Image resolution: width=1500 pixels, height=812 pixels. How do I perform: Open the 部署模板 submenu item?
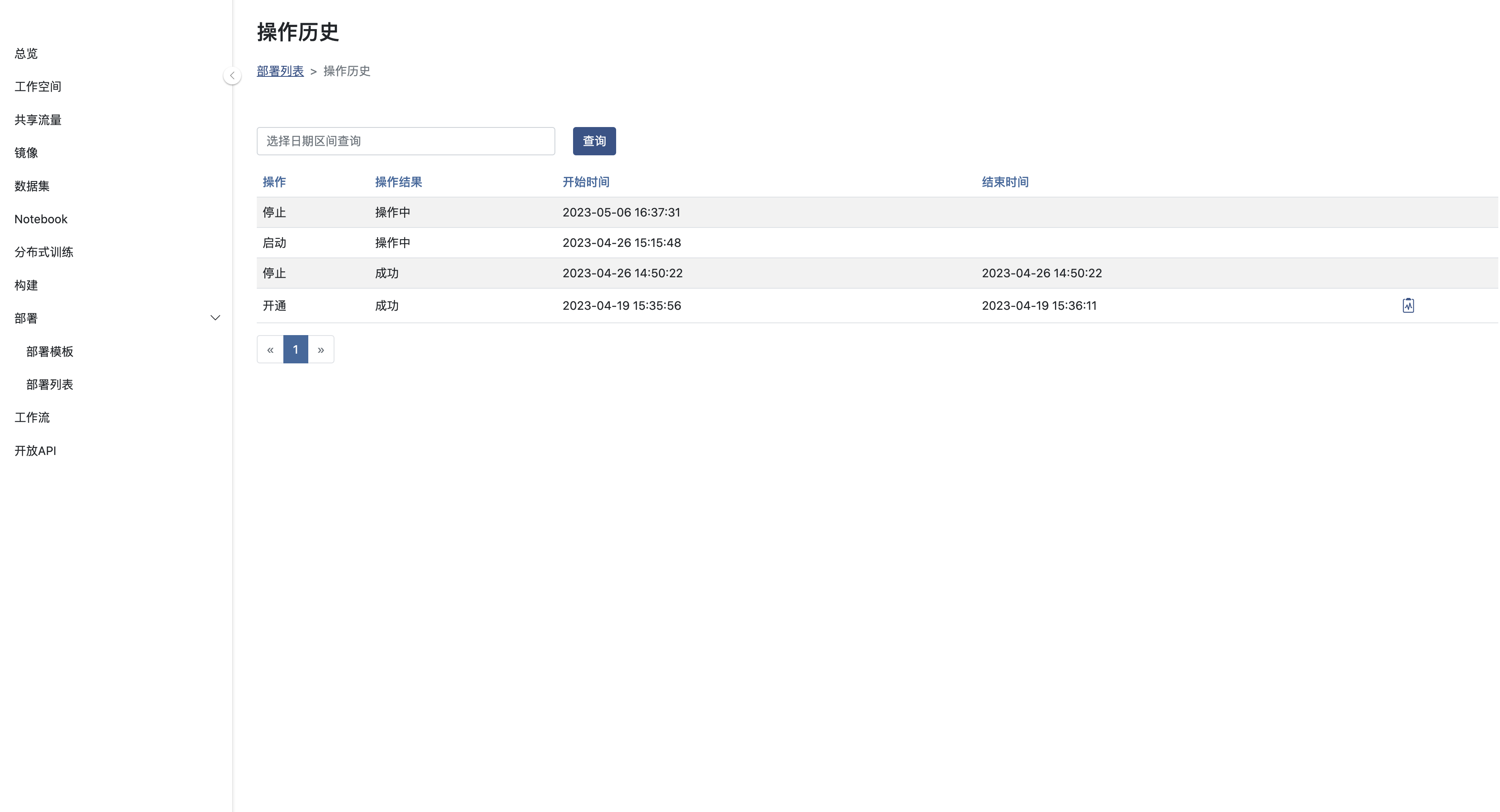[49, 352]
